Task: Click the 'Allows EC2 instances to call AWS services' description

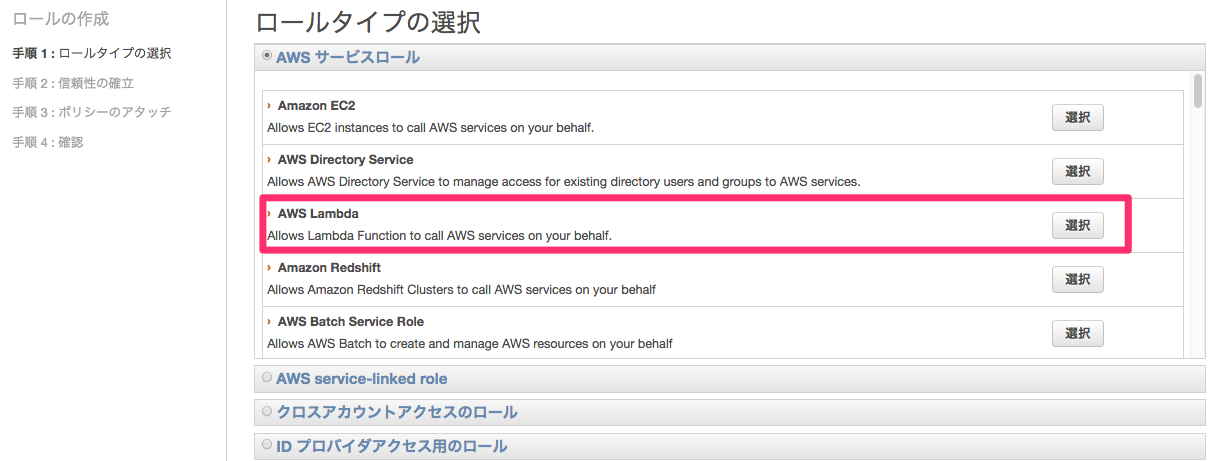Action: click(430, 128)
